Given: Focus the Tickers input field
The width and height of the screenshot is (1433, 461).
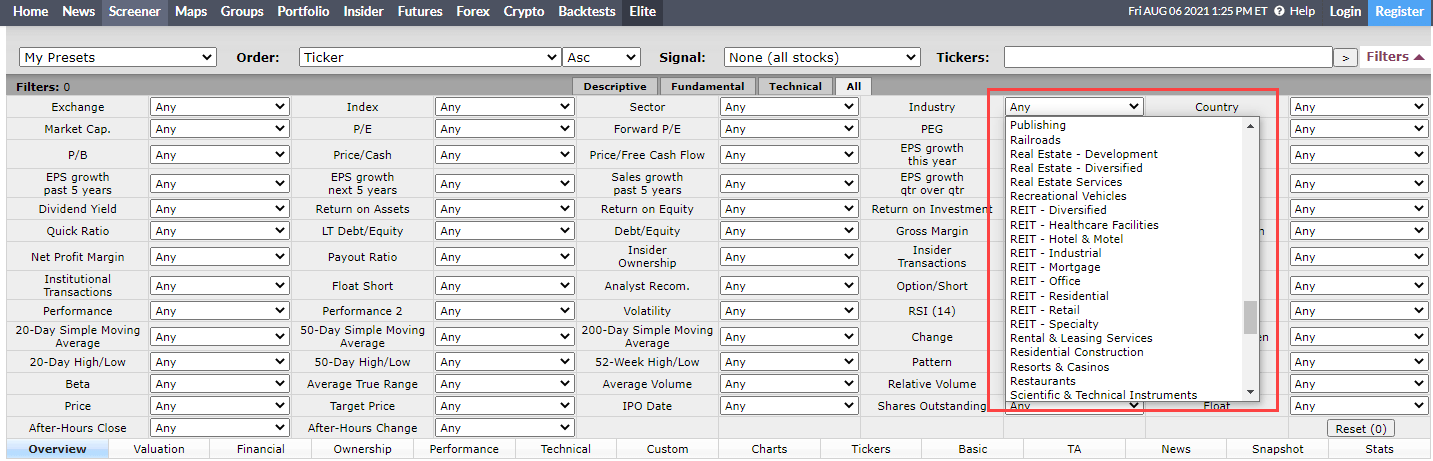Looking at the screenshot, I should [x=1167, y=57].
